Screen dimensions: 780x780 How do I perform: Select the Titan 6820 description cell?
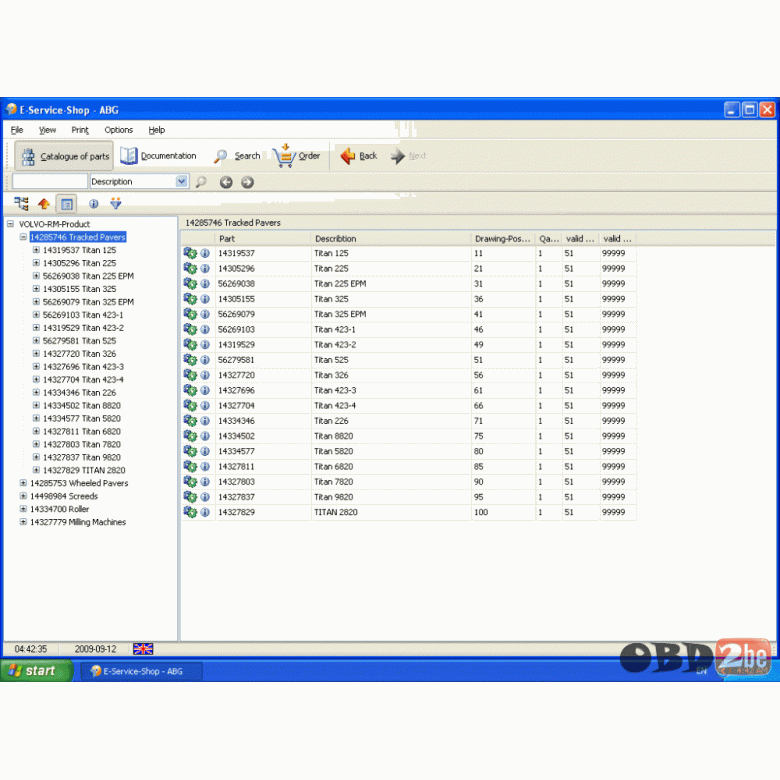[x=334, y=467]
